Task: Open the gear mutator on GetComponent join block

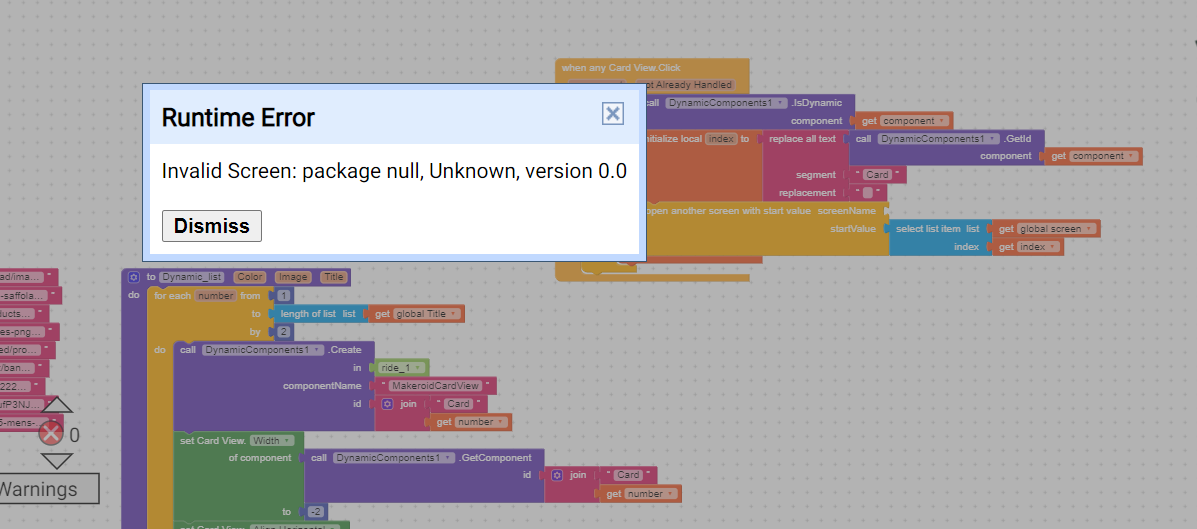Action: pos(557,475)
